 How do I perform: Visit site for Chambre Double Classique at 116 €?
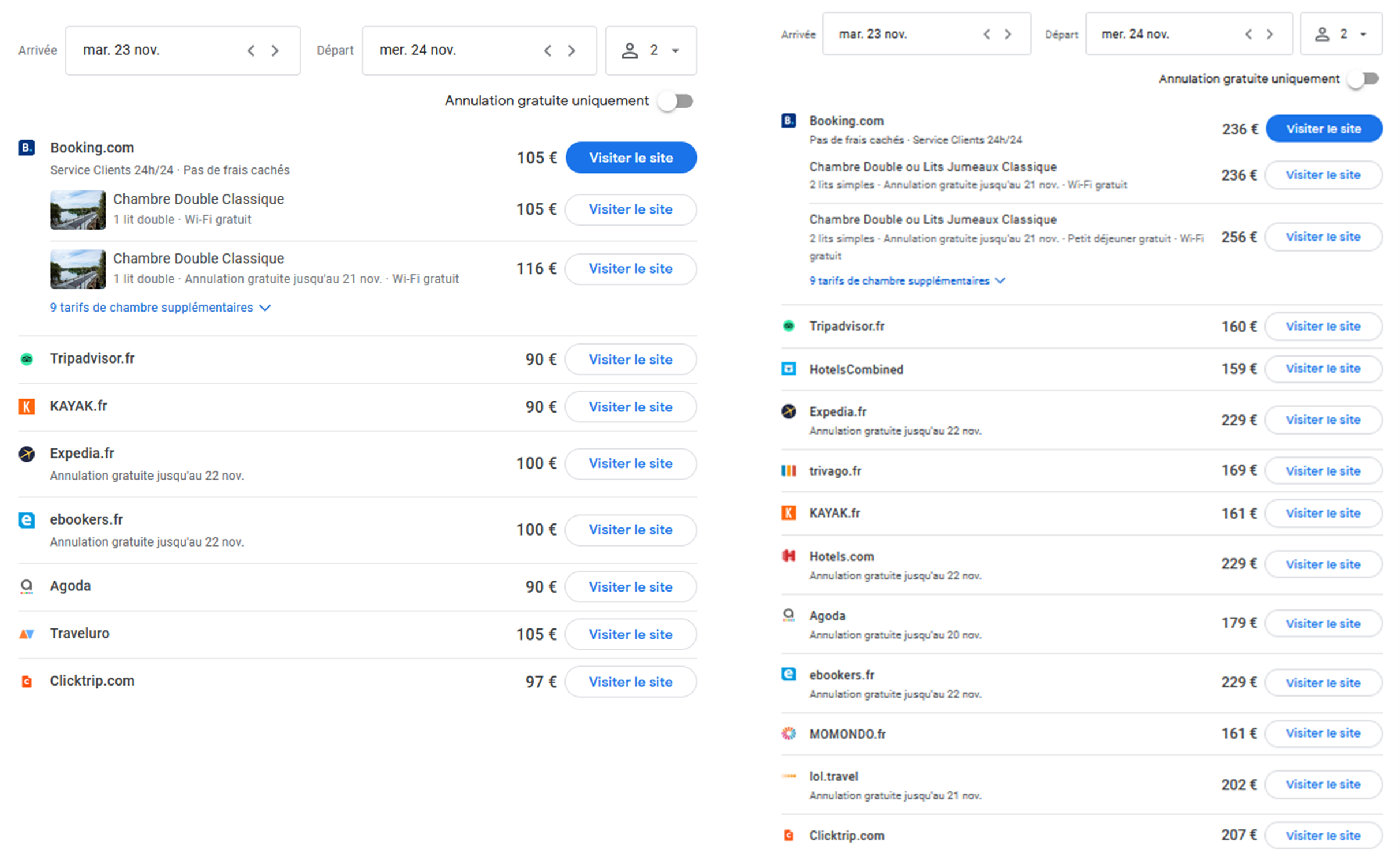tap(631, 269)
